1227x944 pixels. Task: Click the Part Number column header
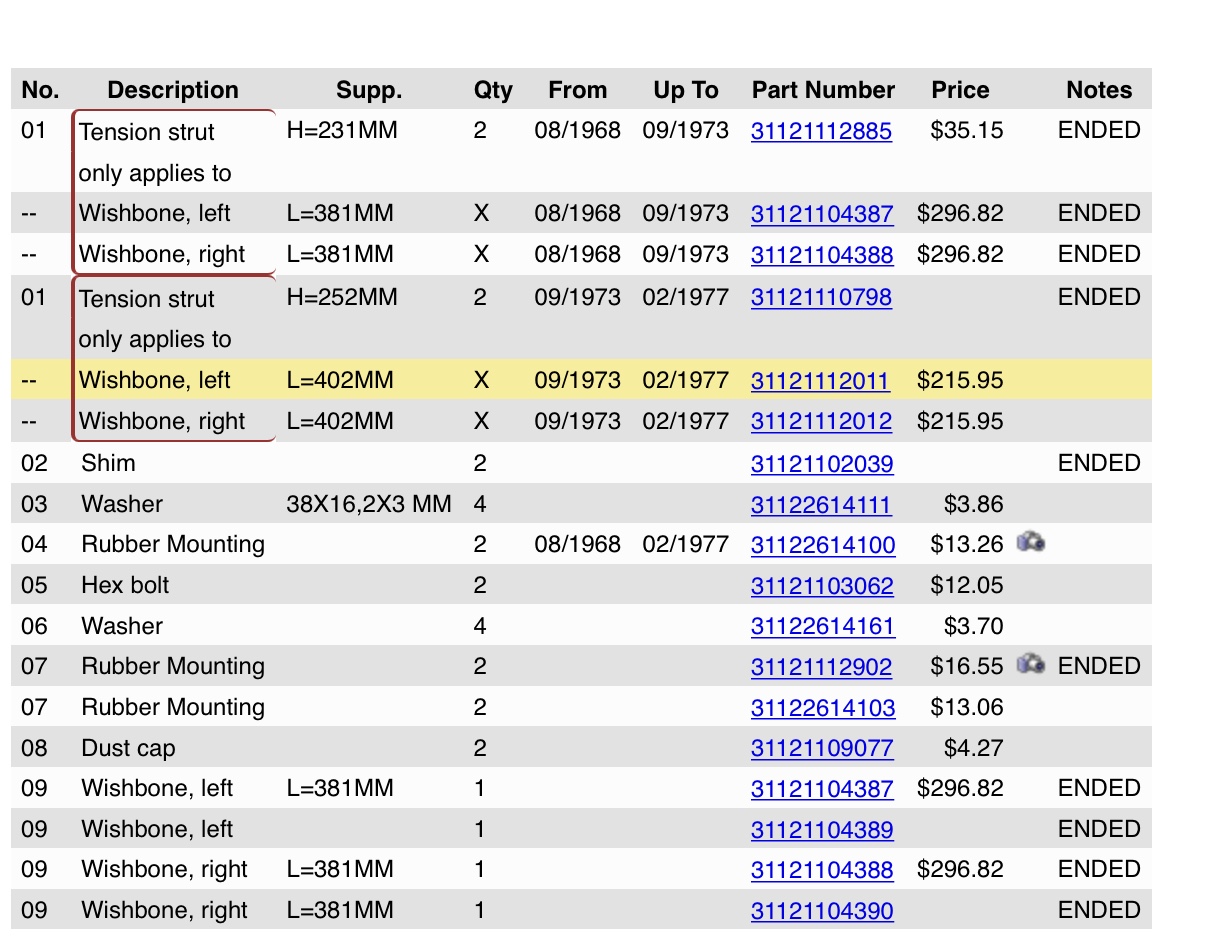click(823, 90)
